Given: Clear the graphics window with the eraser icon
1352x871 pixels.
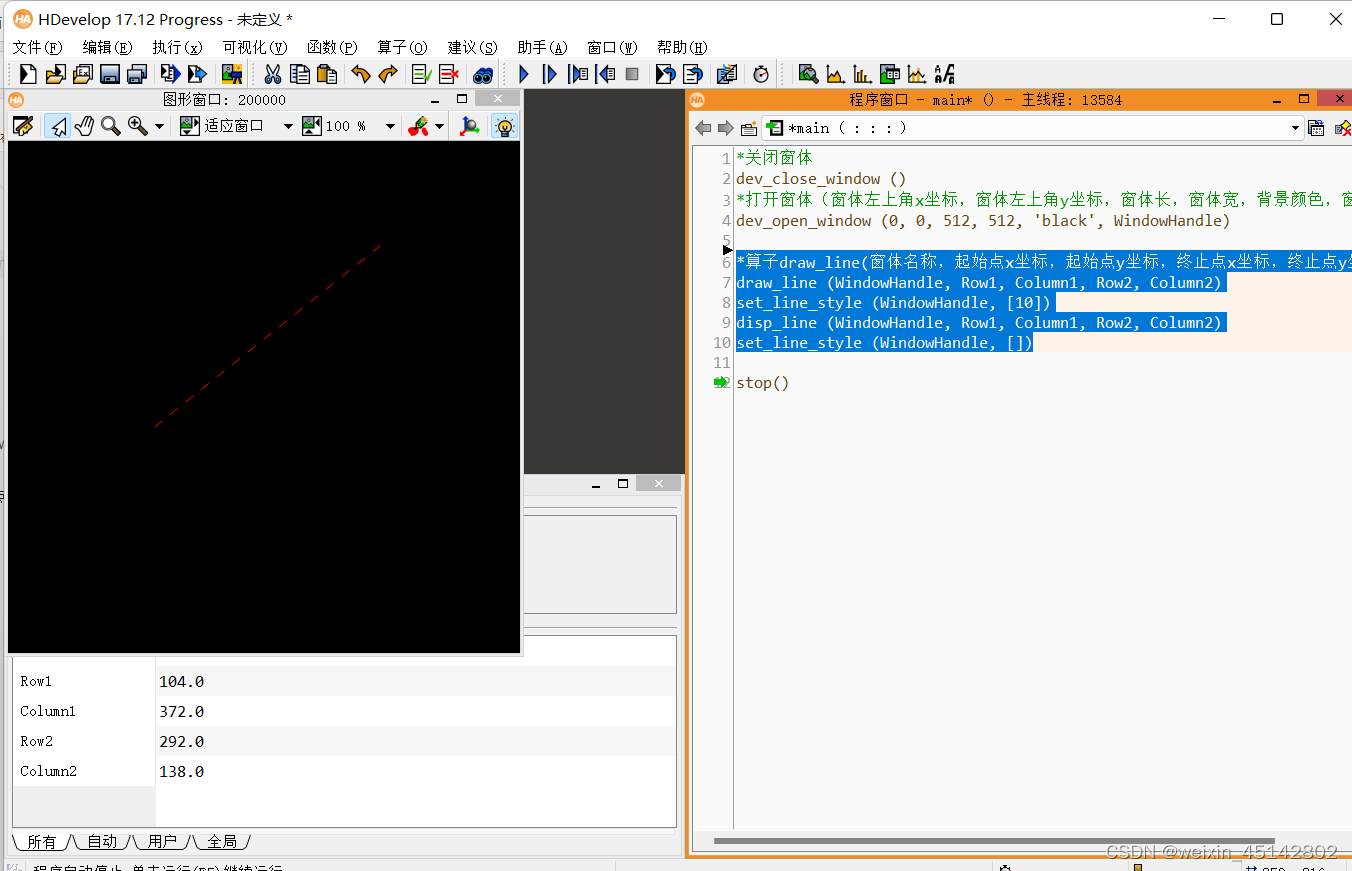Looking at the screenshot, I should click(x=23, y=126).
